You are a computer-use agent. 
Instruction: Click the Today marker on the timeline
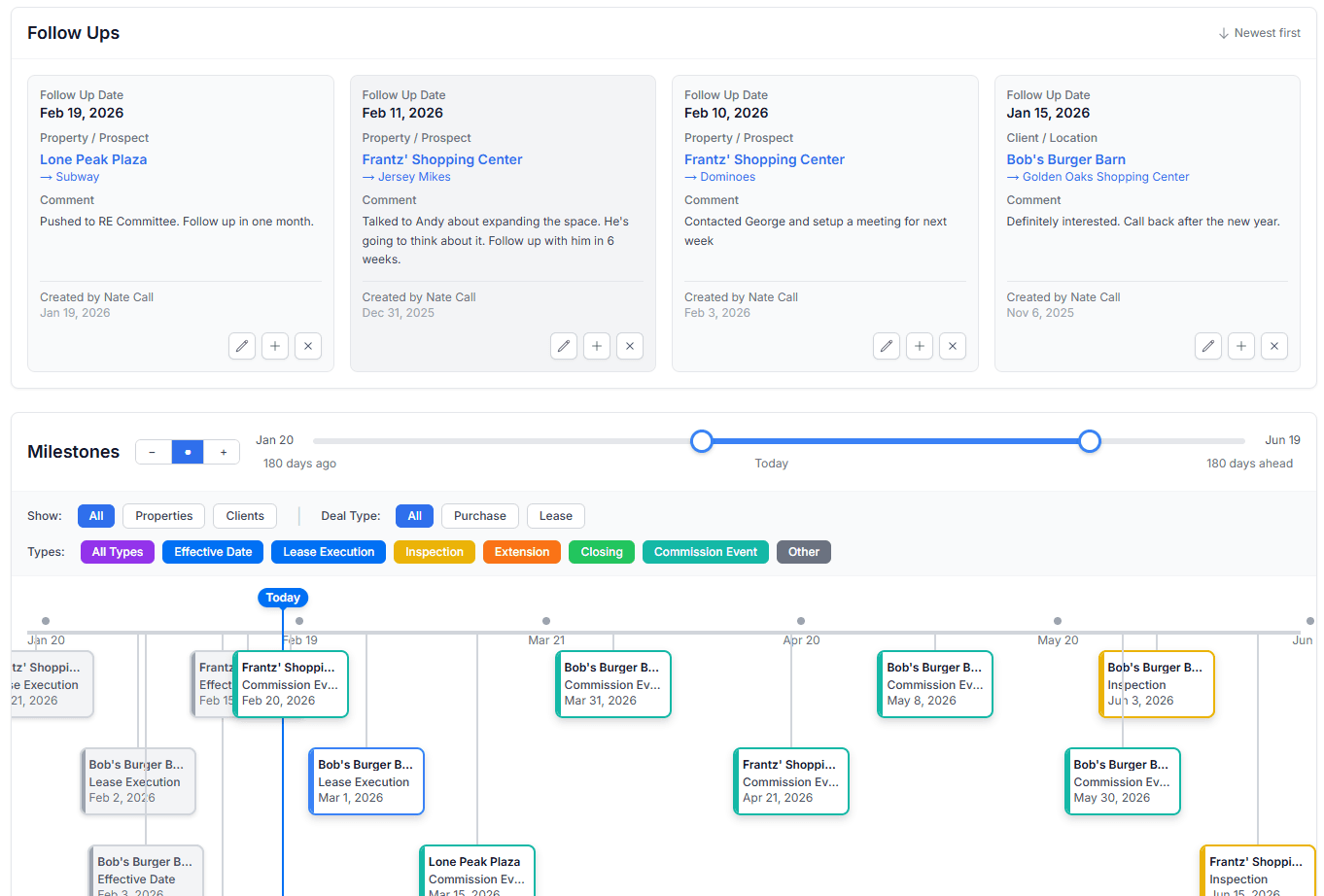tap(283, 598)
